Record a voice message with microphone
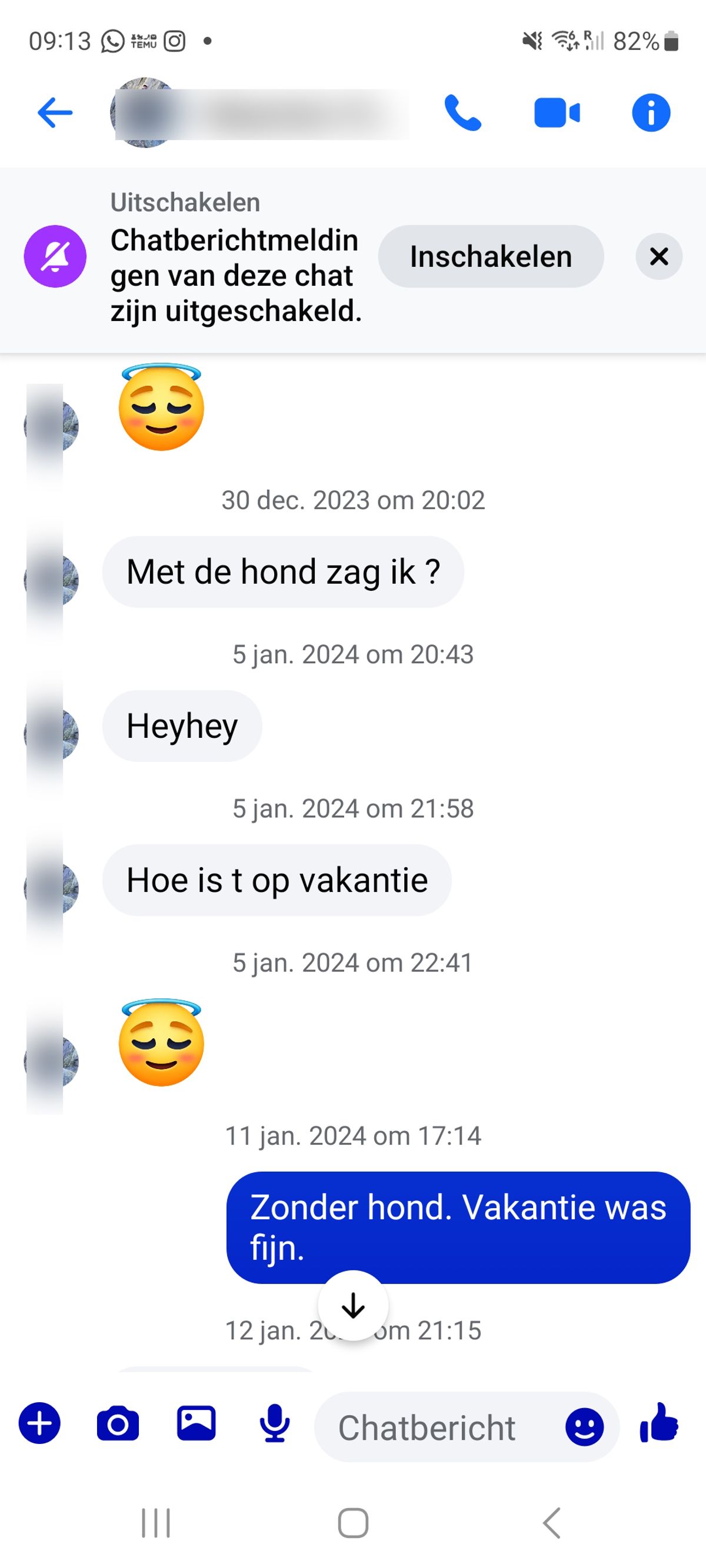The width and height of the screenshot is (706, 1568). pos(275,1423)
